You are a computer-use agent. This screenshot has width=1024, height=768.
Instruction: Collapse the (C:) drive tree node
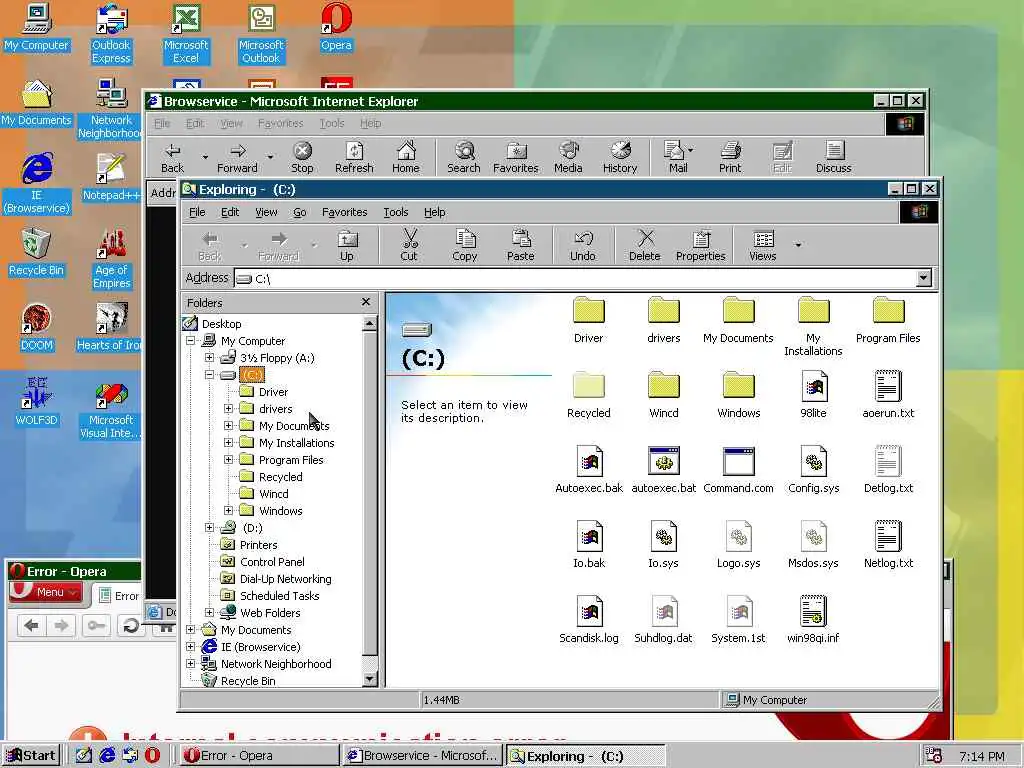pyautogui.click(x=209, y=375)
